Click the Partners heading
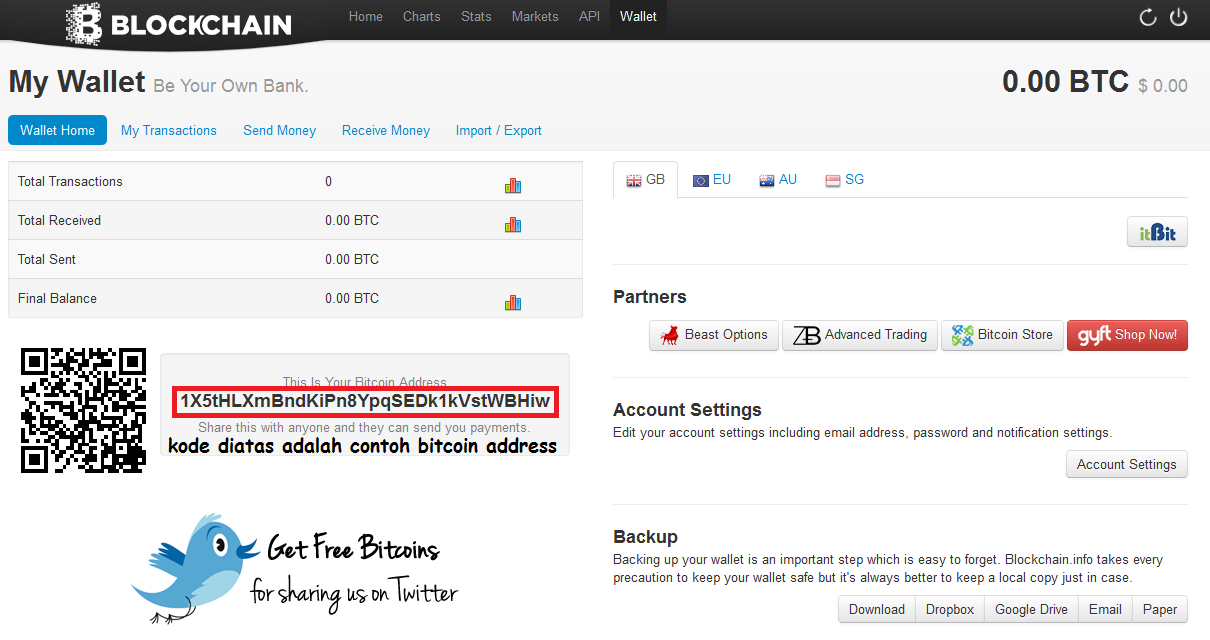1210x640 pixels. coord(650,297)
